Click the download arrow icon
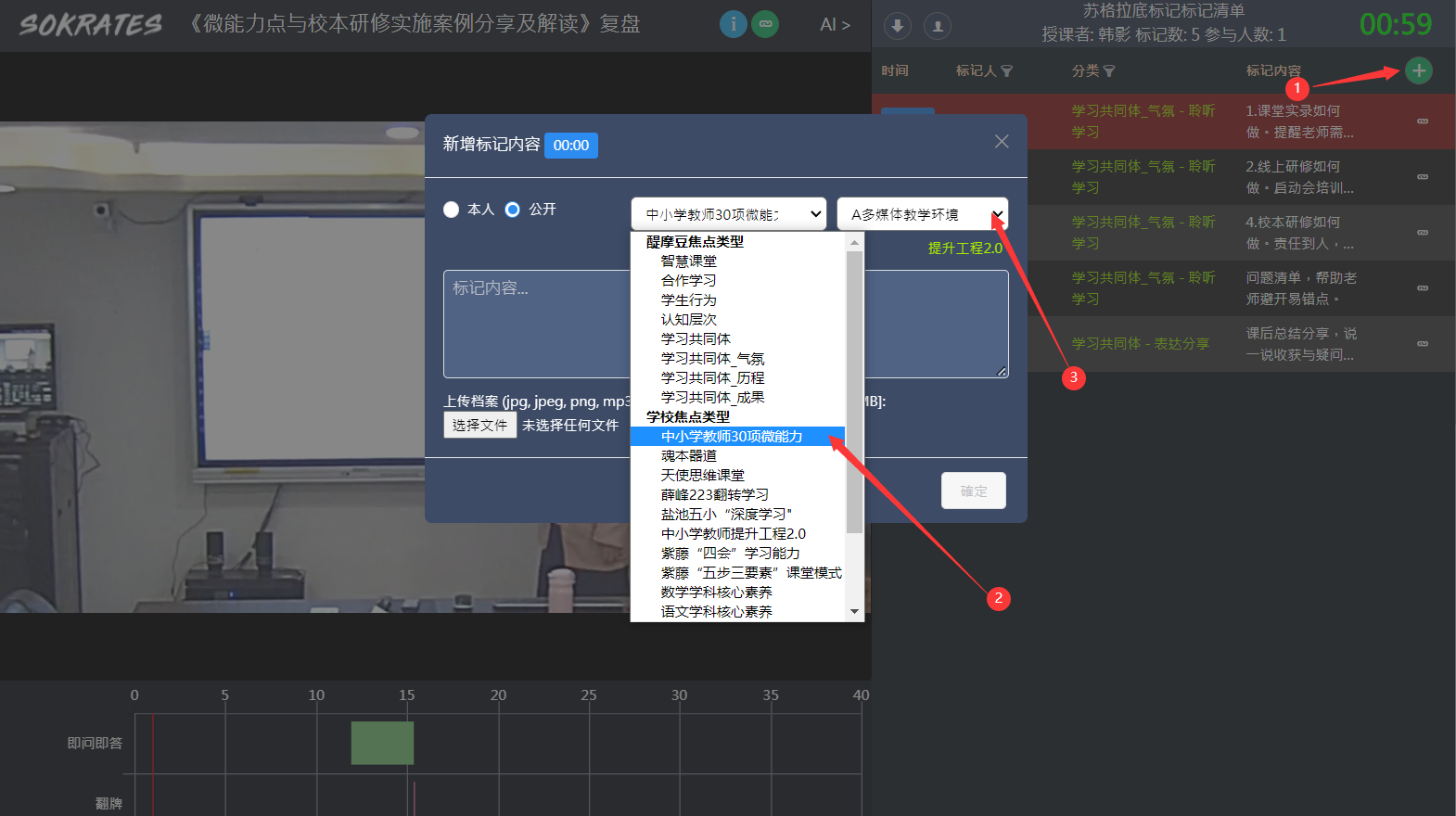Viewport: 1456px width, 816px height. tap(897, 26)
